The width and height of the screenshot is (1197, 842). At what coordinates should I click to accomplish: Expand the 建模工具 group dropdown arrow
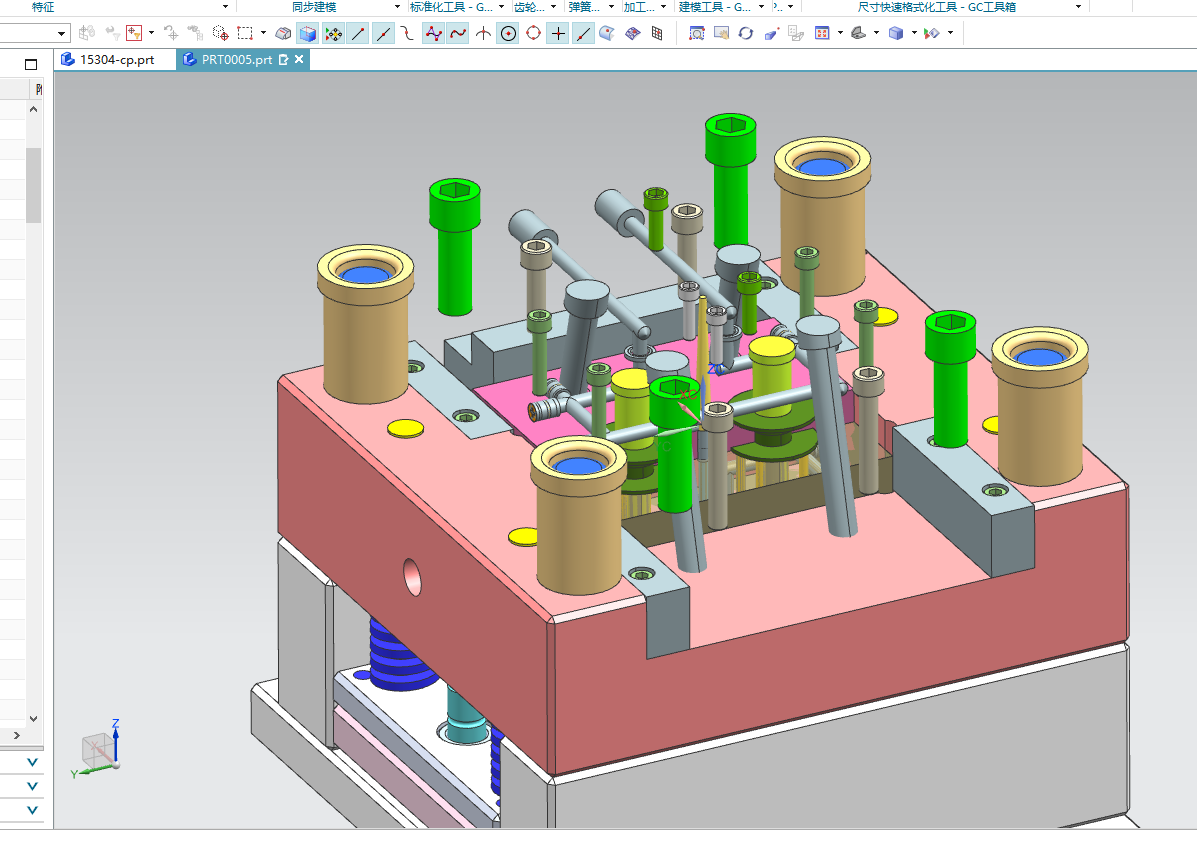[x=761, y=7]
